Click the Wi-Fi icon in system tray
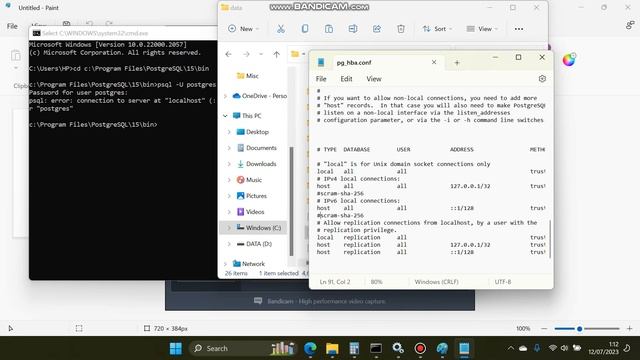This screenshot has width=640, height=360. (553, 348)
